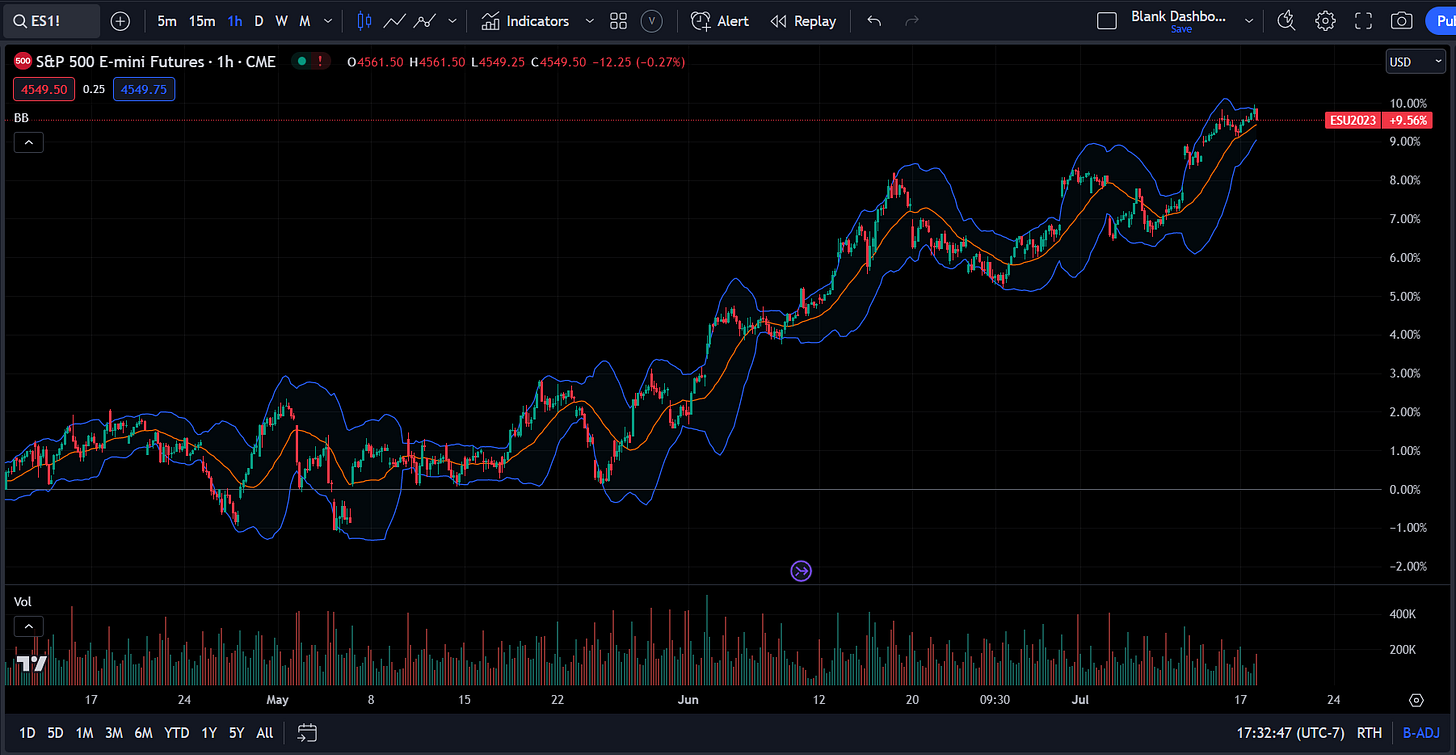Set date range to 1M

tap(85, 733)
